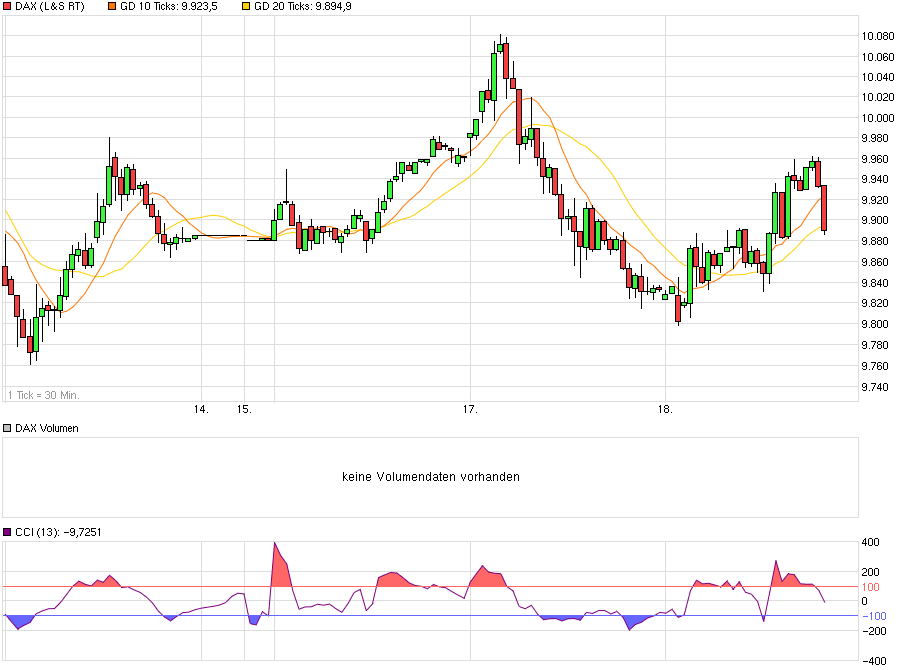Click the 10.000 price axis label
This screenshot has height=670, width=900.
[878, 118]
